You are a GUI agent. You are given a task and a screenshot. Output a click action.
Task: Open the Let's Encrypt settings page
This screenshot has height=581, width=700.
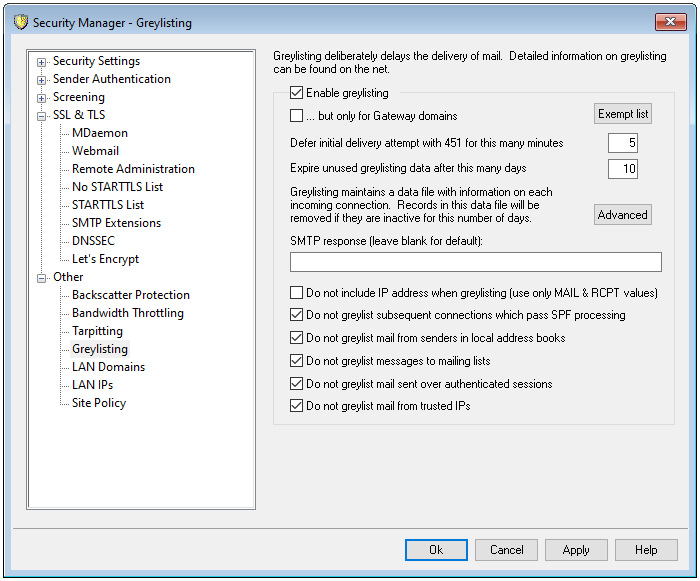click(105, 259)
